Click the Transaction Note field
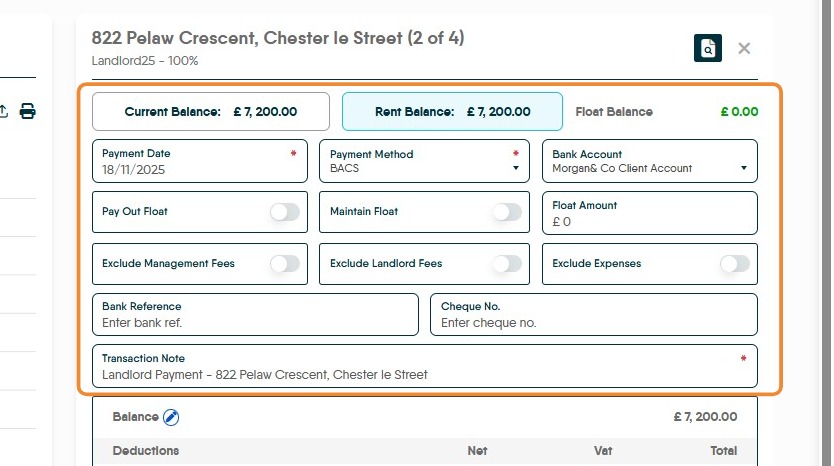 (x=424, y=374)
